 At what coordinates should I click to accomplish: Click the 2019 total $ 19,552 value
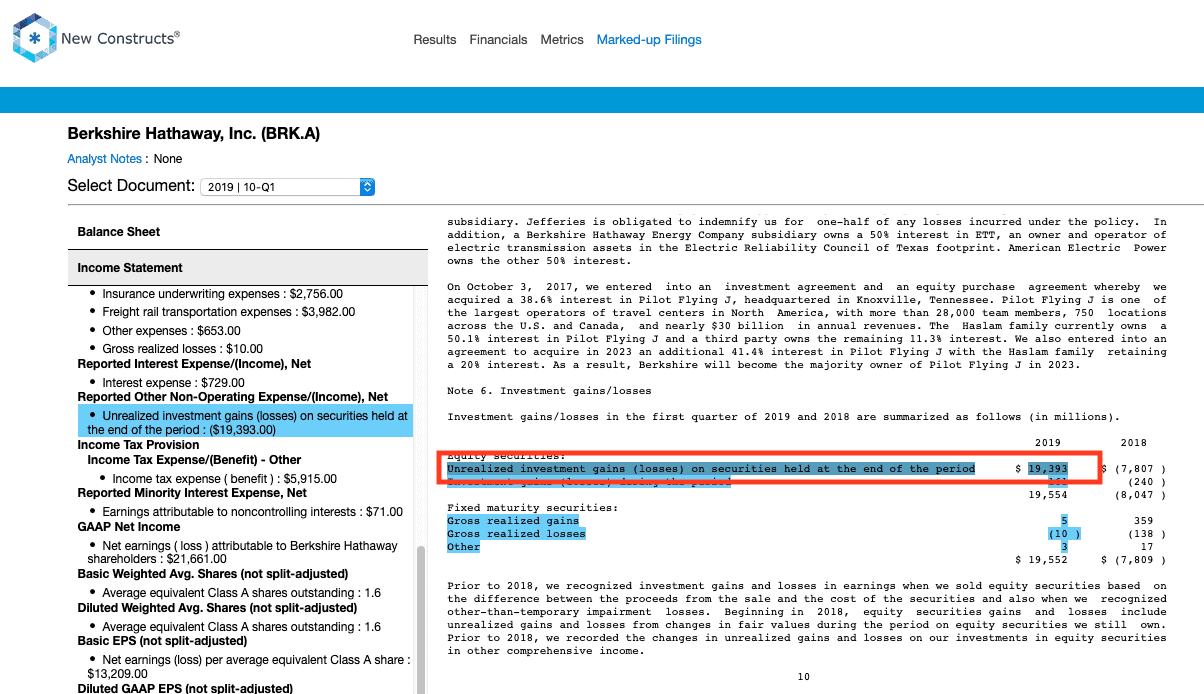1041,560
